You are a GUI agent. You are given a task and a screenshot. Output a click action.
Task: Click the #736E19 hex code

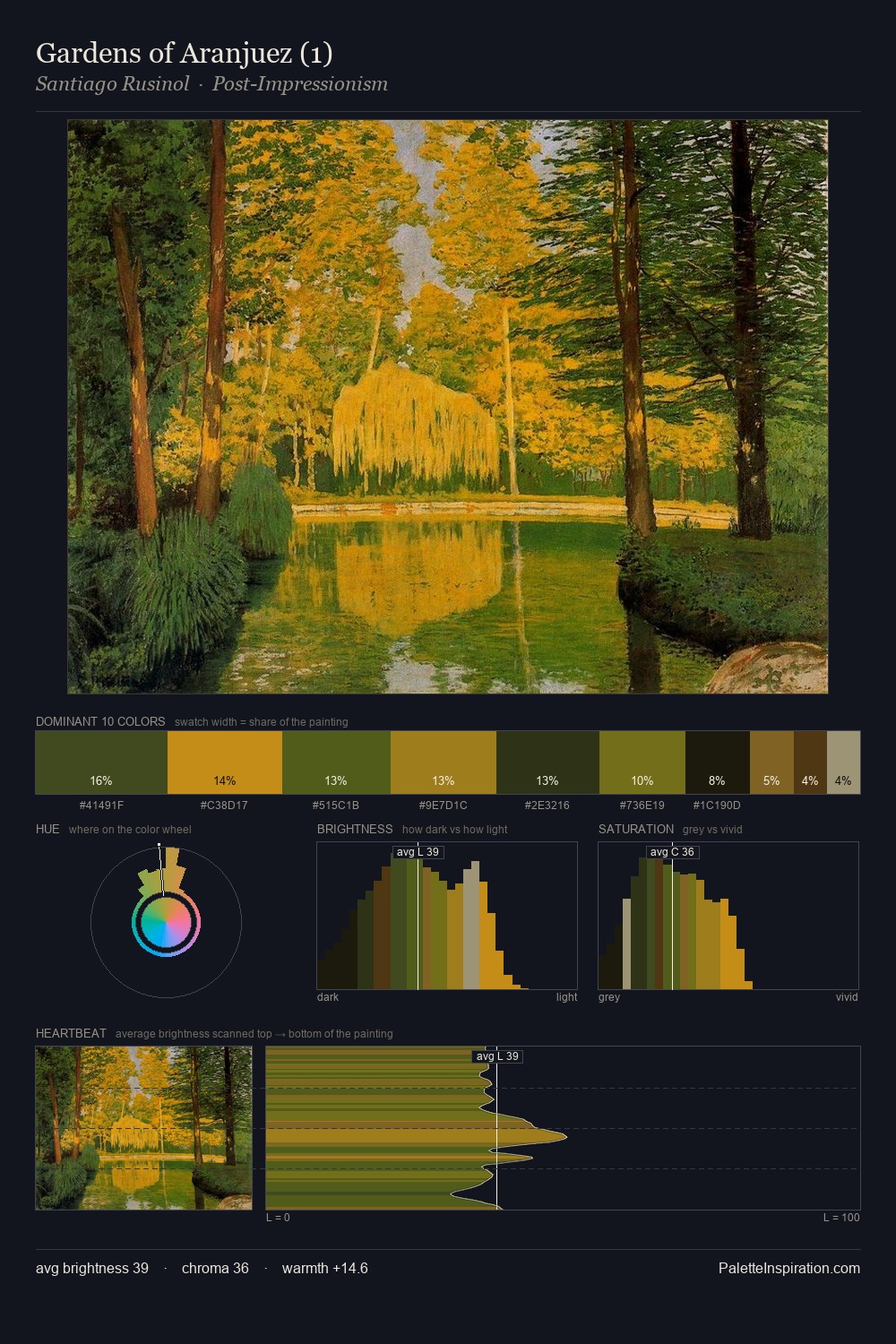click(642, 806)
